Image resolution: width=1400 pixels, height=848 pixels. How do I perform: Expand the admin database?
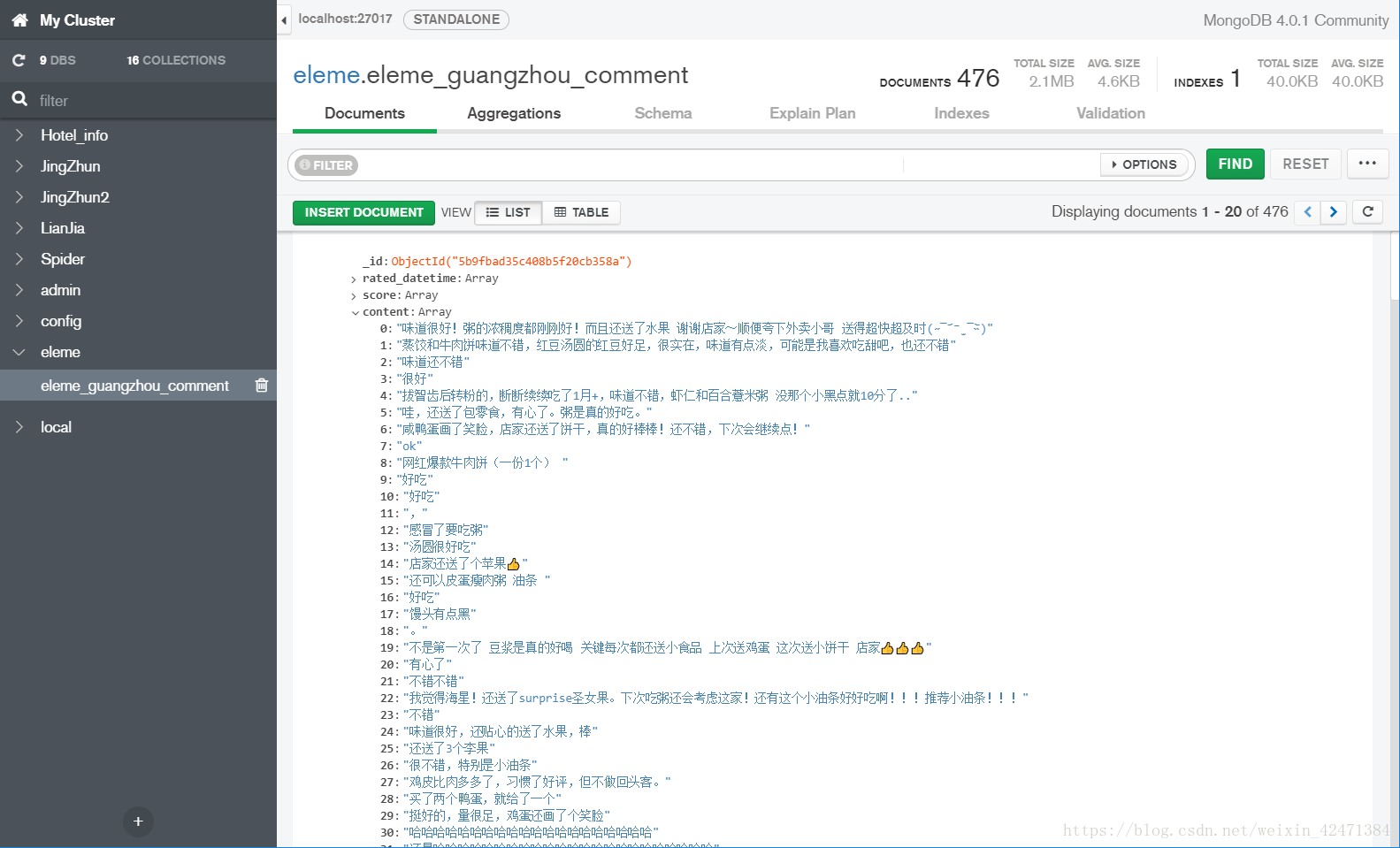coord(19,290)
